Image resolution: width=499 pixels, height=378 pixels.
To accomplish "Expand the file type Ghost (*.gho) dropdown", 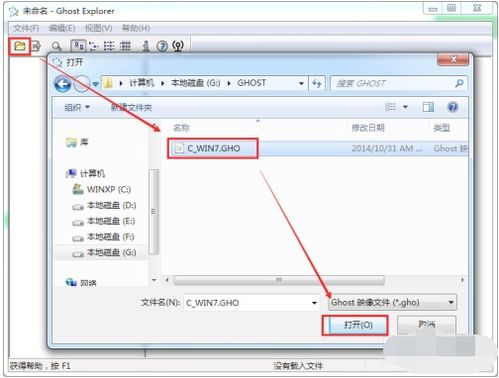I will 392,303.
